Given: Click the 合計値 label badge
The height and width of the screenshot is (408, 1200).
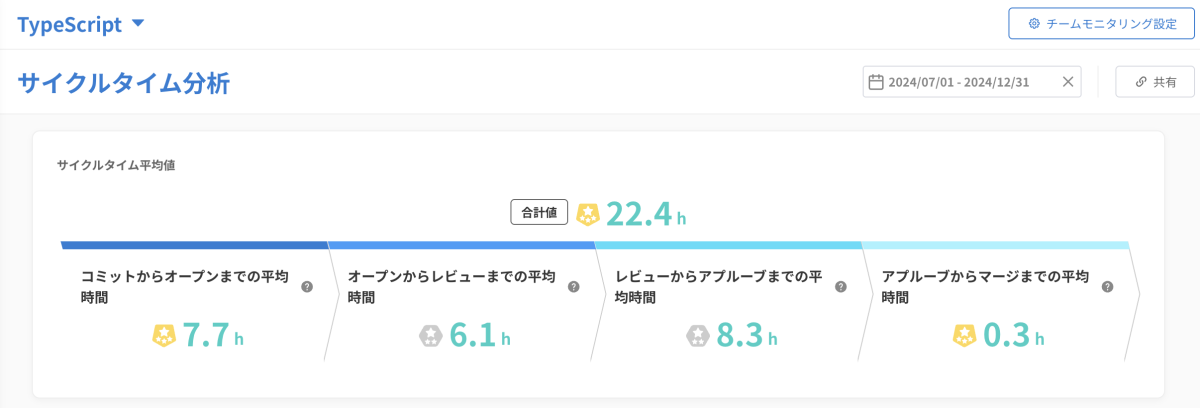Looking at the screenshot, I should click(x=540, y=212).
